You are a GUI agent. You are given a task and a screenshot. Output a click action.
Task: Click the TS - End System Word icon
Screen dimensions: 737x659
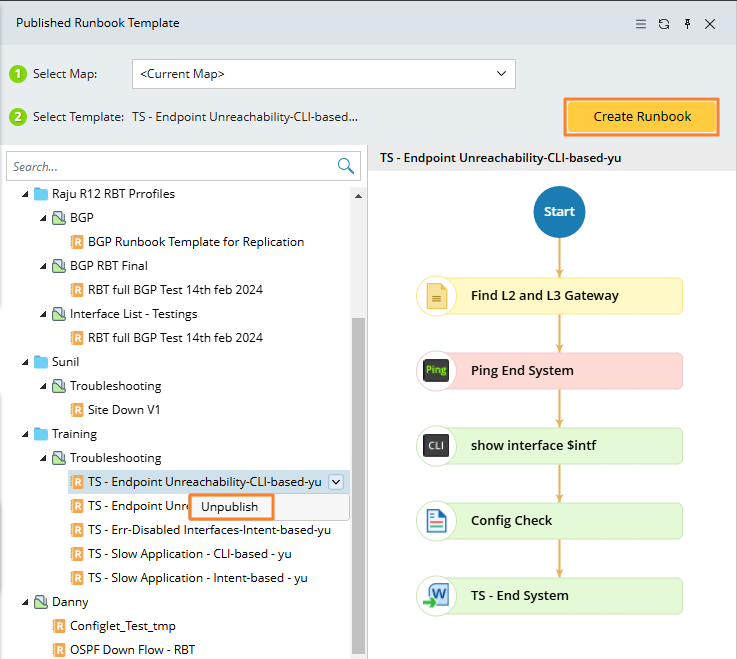point(436,596)
